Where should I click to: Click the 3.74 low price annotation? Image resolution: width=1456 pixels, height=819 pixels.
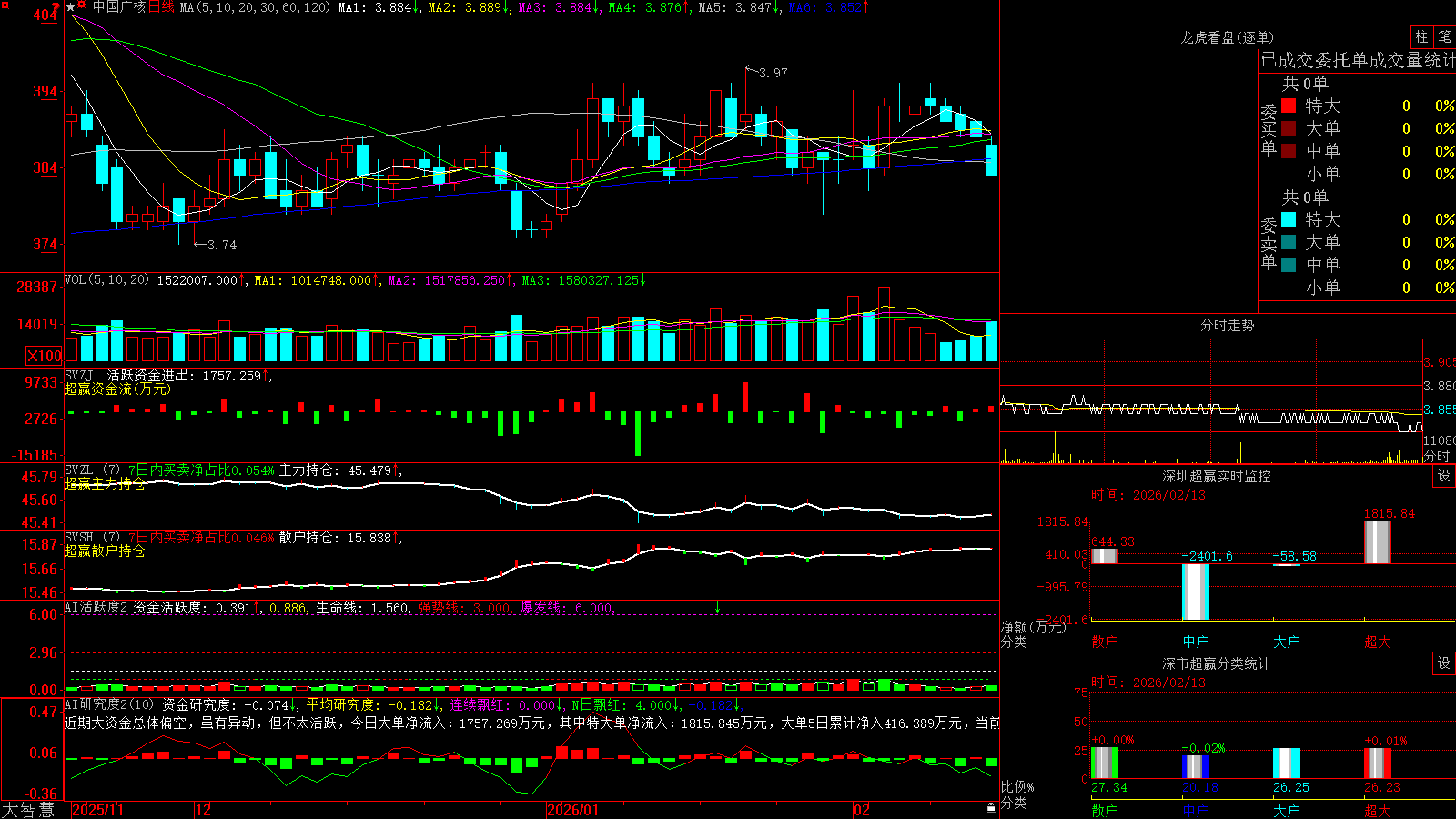[x=221, y=245]
